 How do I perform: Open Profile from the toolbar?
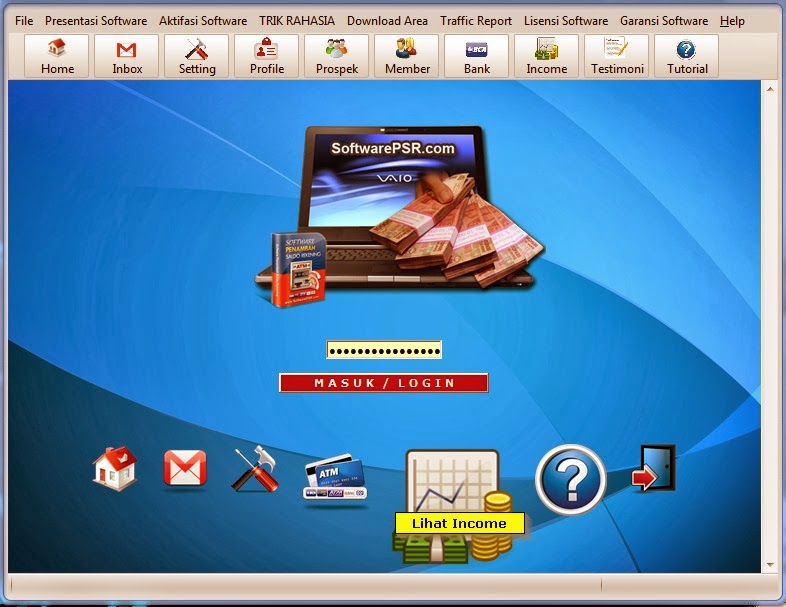point(267,56)
